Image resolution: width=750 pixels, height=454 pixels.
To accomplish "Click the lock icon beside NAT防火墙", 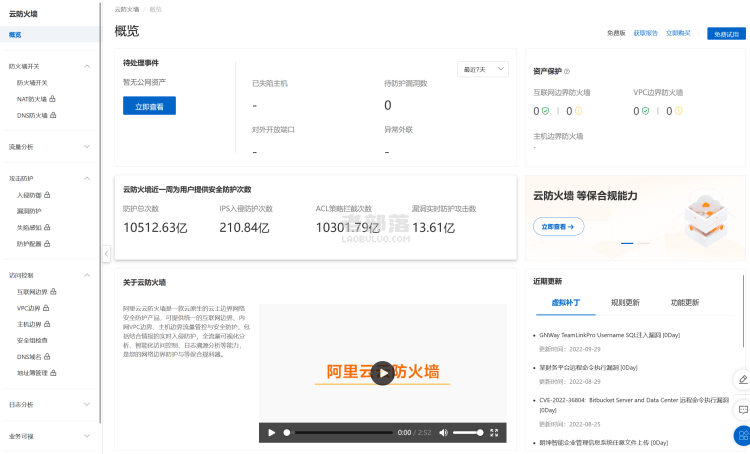I will [53, 99].
